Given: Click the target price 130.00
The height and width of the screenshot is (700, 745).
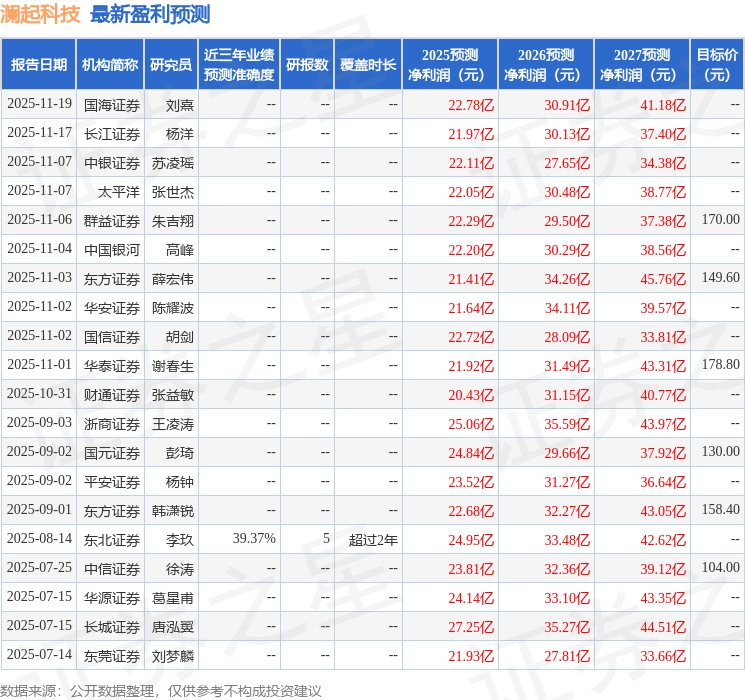Looking at the screenshot, I should (x=721, y=451).
